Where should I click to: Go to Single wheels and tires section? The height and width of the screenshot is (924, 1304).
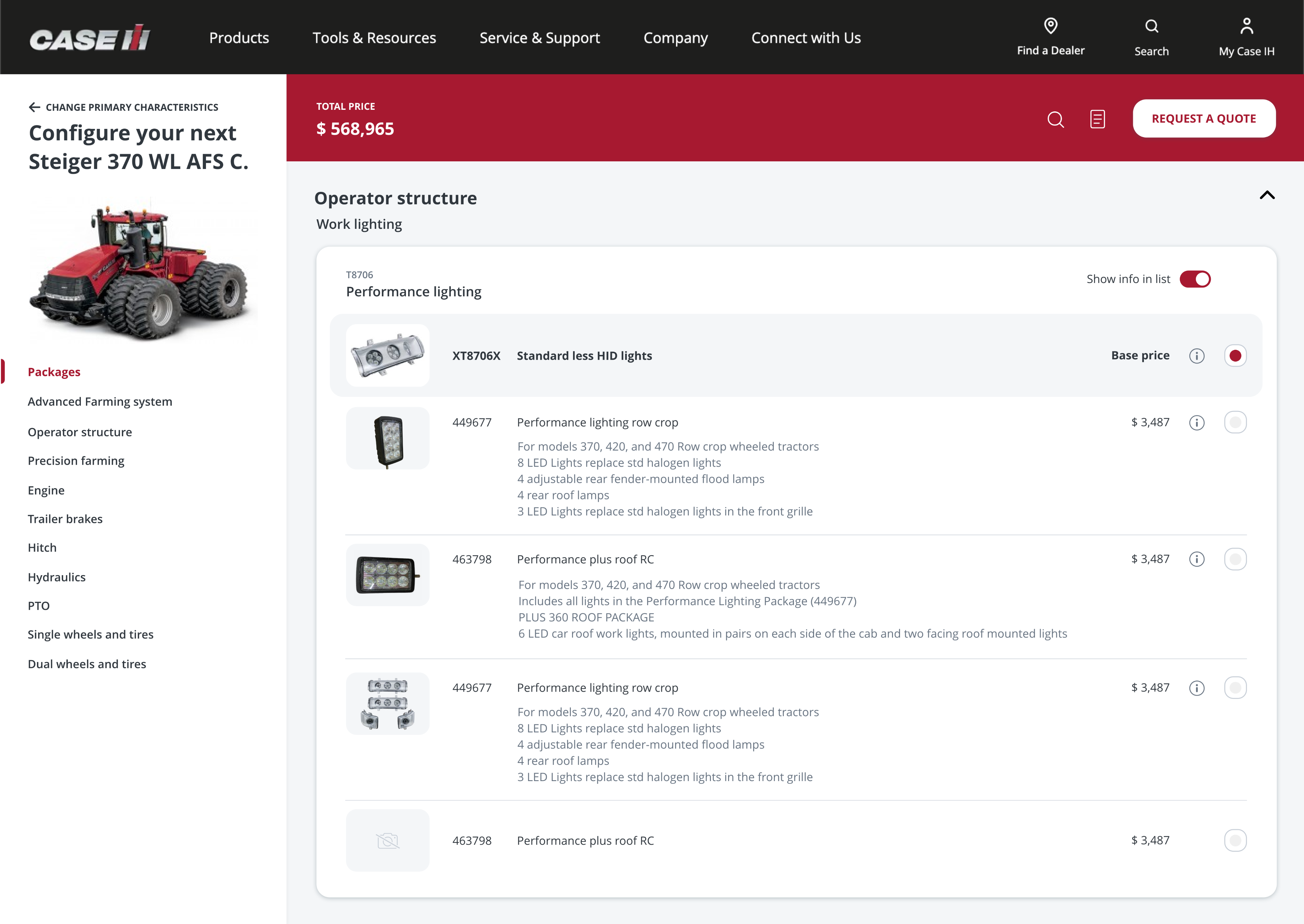tap(90, 634)
